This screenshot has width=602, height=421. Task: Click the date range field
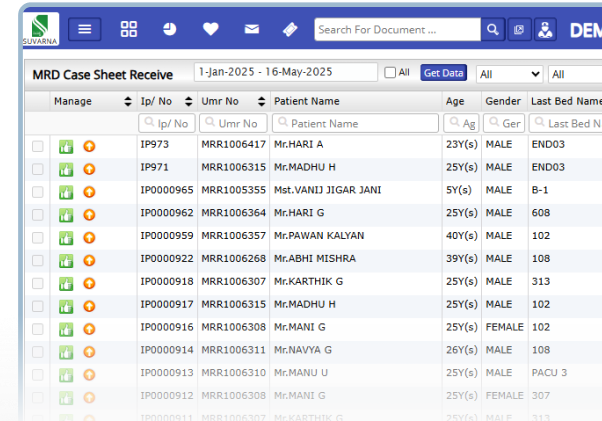pos(285,73)
